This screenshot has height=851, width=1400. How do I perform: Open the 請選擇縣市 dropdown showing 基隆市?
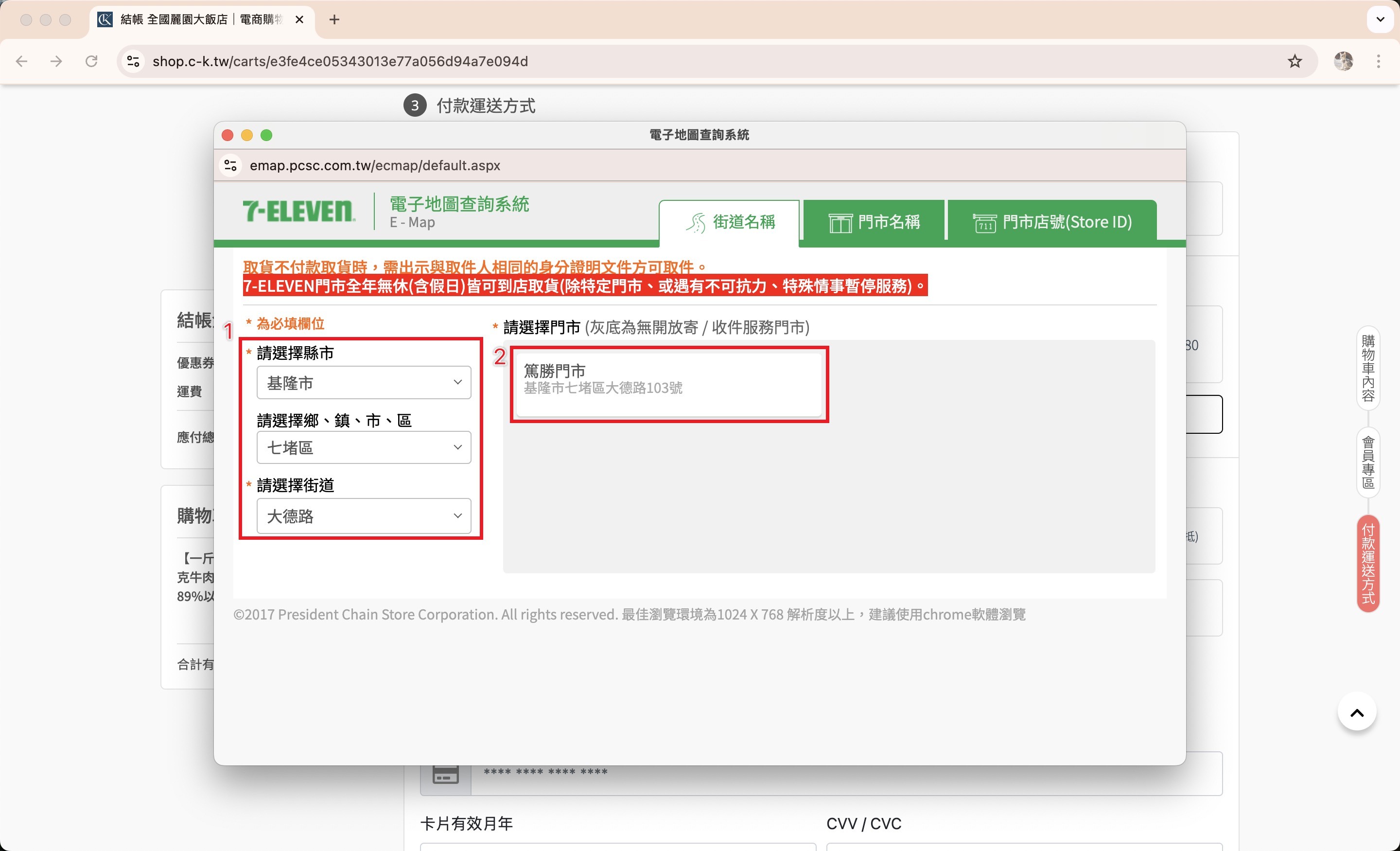364,383
